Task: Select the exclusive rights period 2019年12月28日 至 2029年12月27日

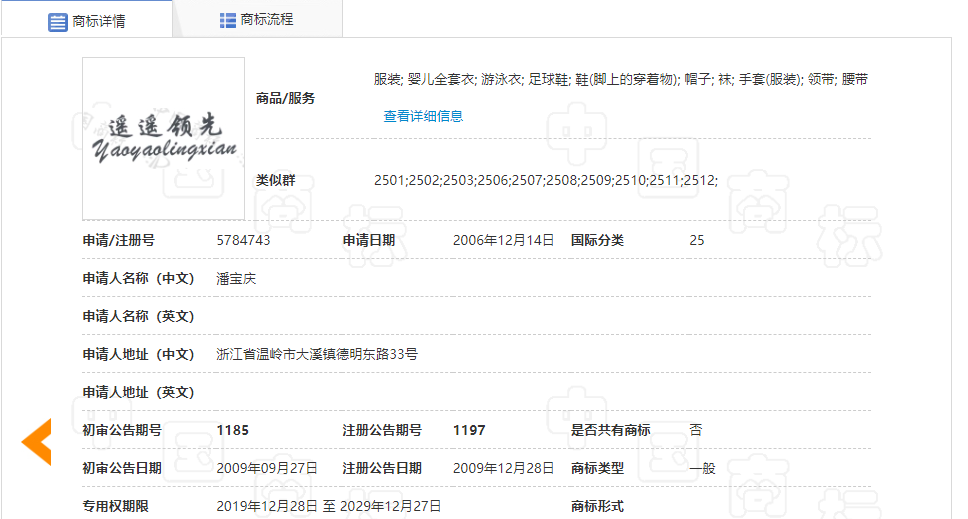Action: pyautogui.click(x=328, y=506)
